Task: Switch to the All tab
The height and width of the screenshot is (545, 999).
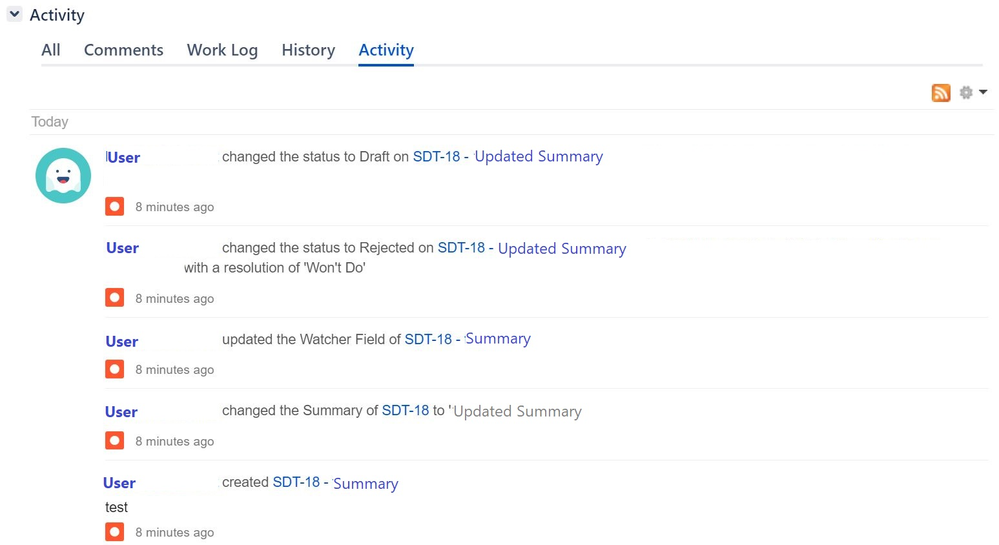Action: coord(51,50)
